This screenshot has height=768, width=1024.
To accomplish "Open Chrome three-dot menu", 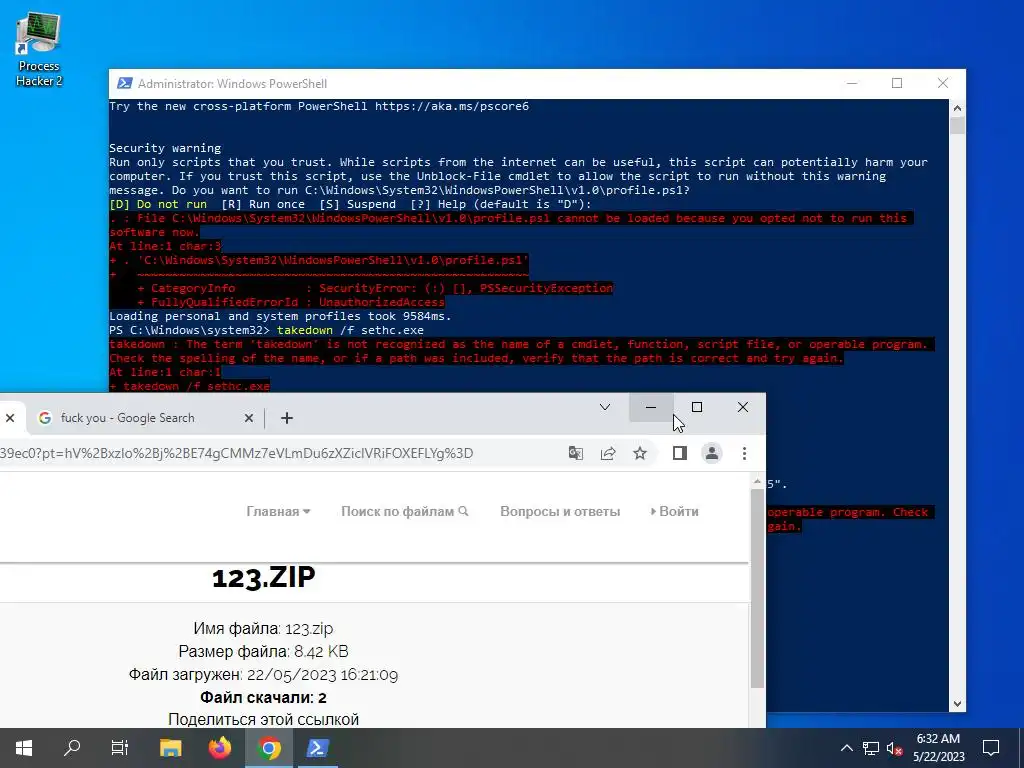I will [744, 453].
